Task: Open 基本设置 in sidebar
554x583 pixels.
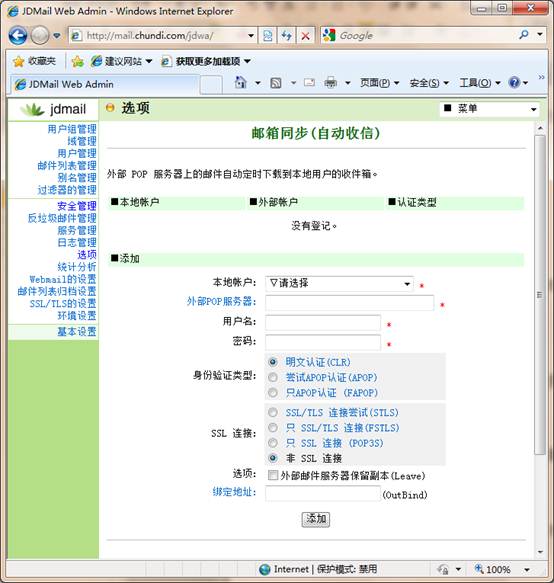Action: [77, 332]
